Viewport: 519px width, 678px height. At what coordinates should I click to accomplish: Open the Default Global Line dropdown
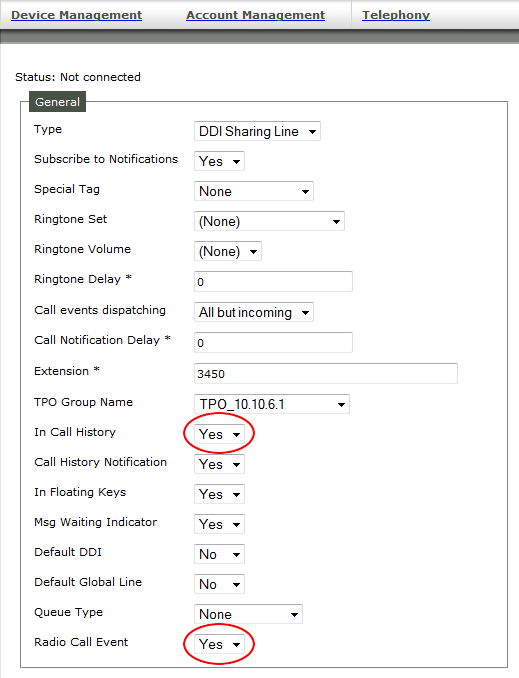point(219,584)
